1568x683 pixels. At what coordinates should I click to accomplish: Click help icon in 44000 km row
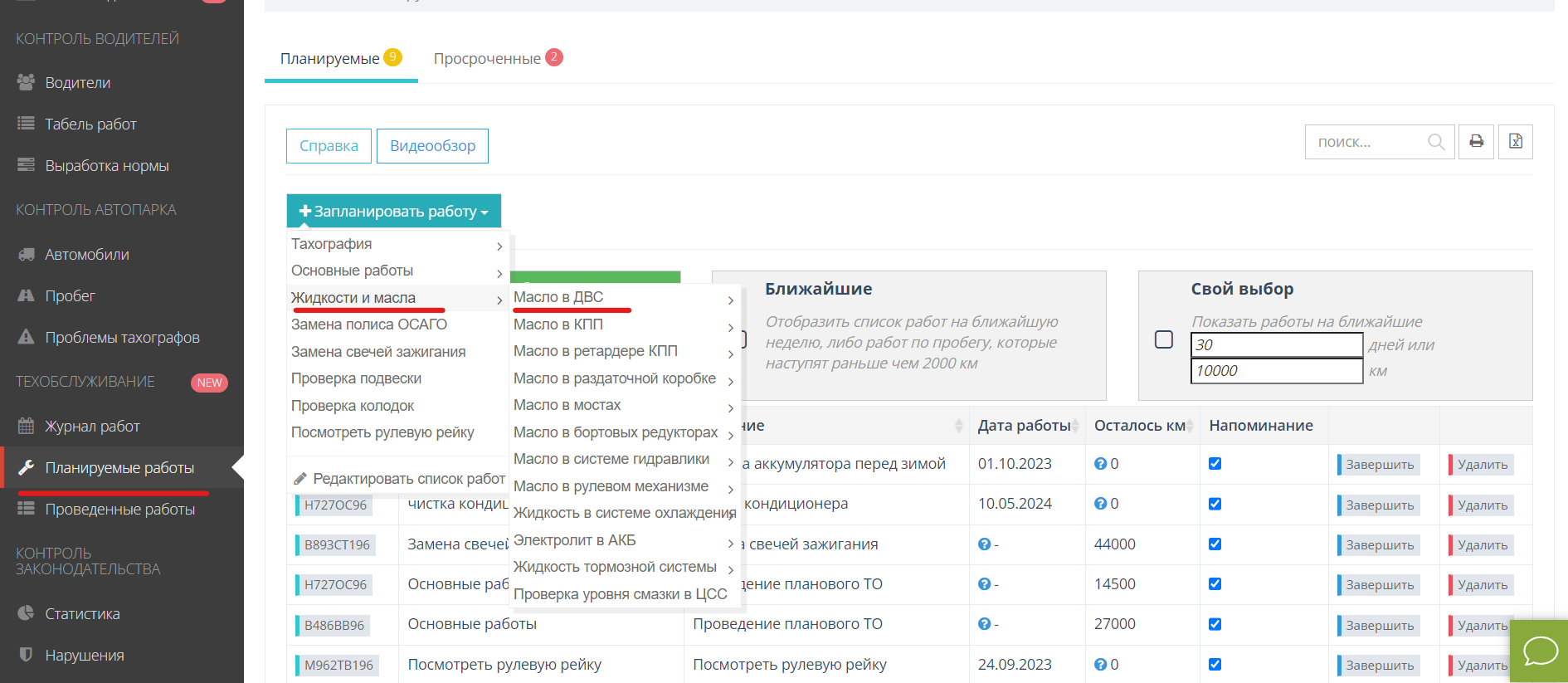click(984, 544)
